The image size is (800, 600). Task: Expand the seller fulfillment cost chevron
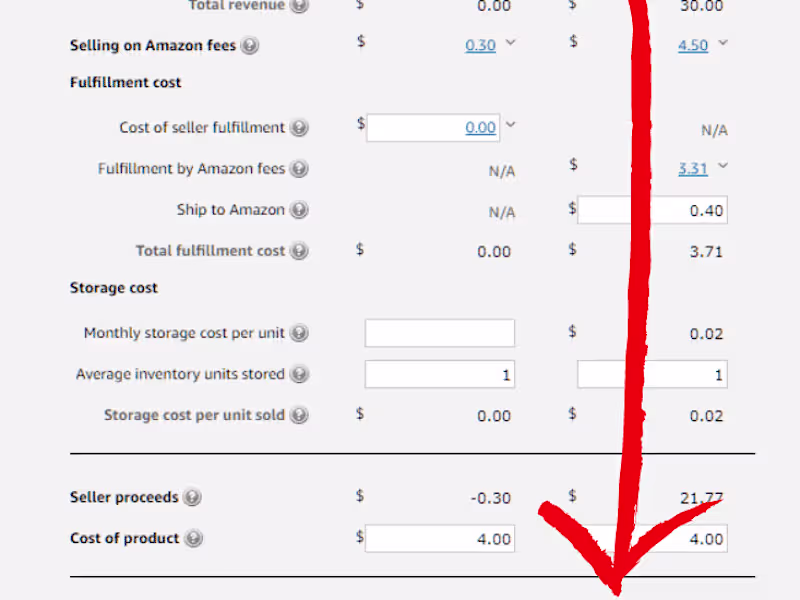(510, 125)
